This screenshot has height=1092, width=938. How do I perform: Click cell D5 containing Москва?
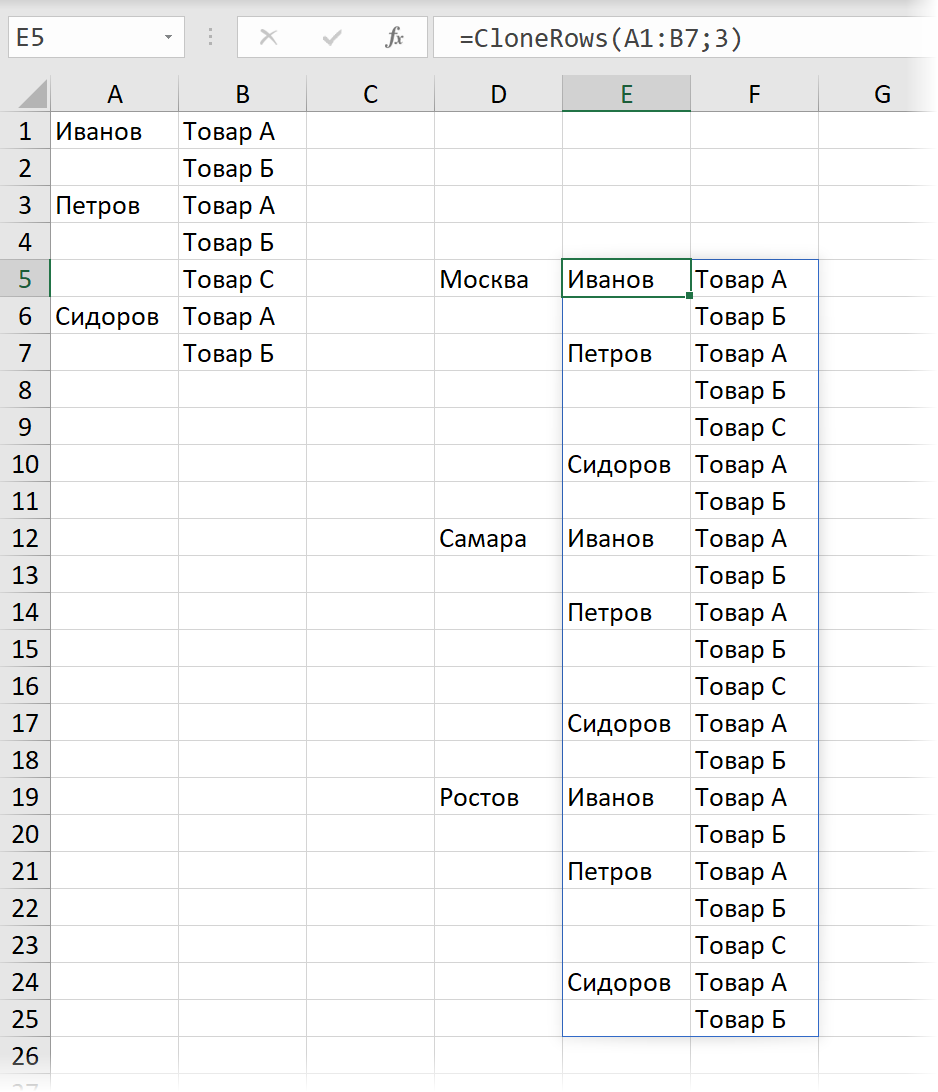(498, 279)
